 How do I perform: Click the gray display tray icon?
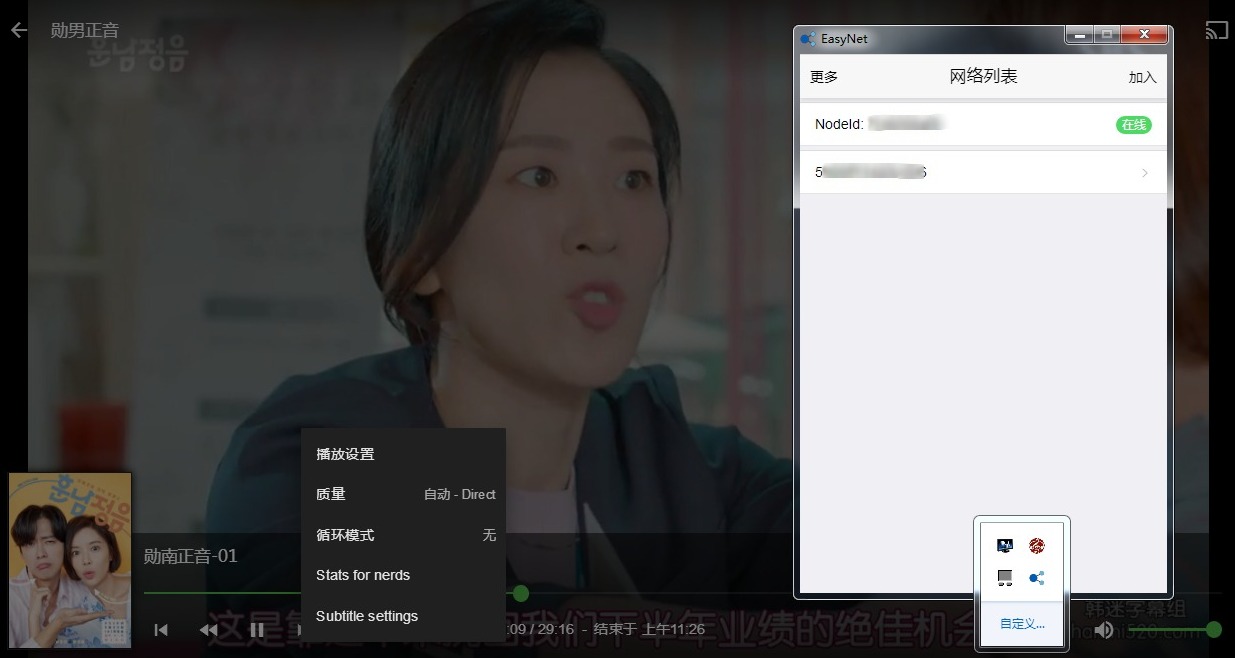click(x=1004, y=577)
